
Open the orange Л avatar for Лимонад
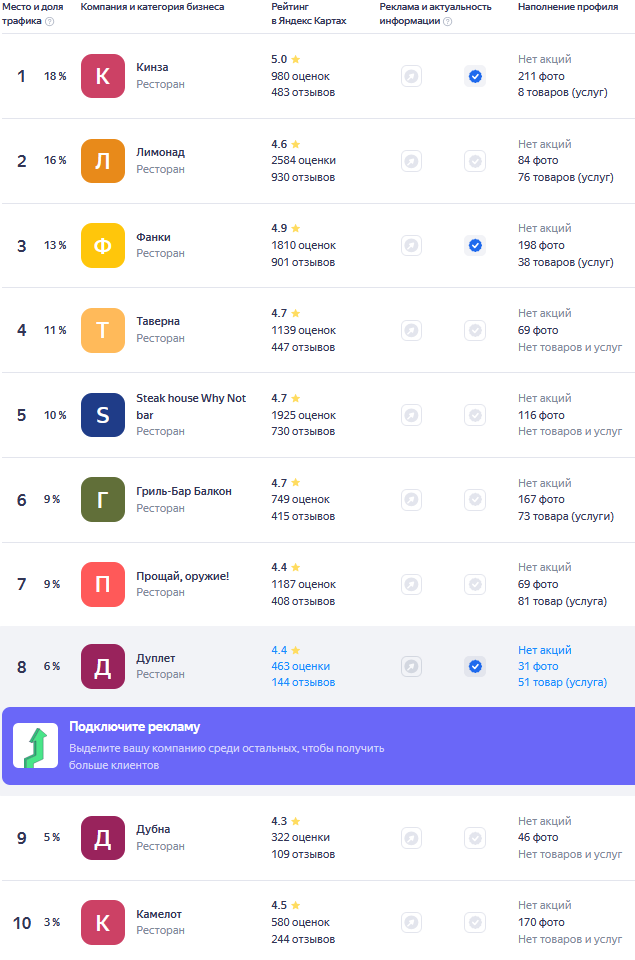(x=103, y=161)
